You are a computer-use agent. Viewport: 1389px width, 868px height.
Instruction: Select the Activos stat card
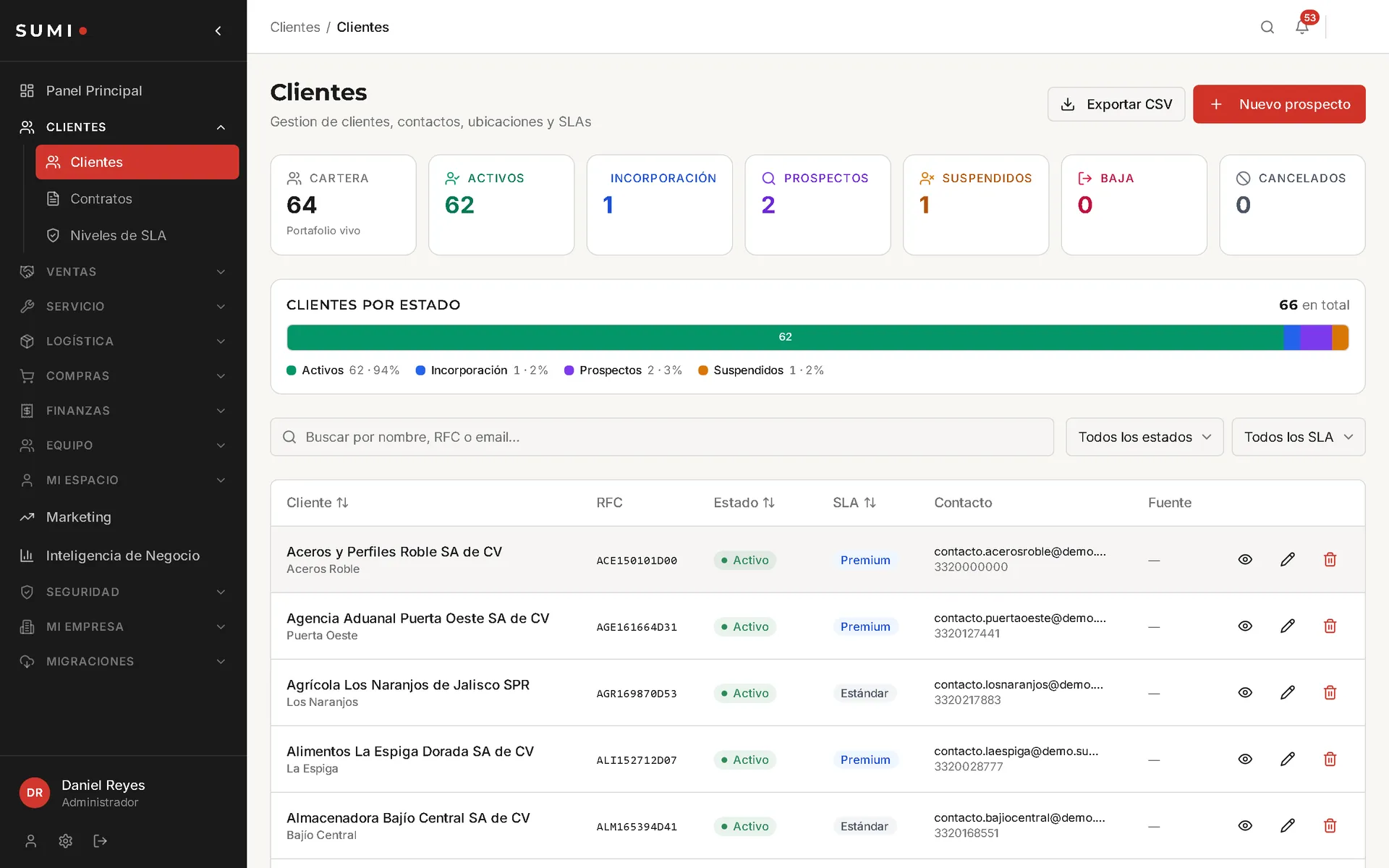[x=501, y=205]
